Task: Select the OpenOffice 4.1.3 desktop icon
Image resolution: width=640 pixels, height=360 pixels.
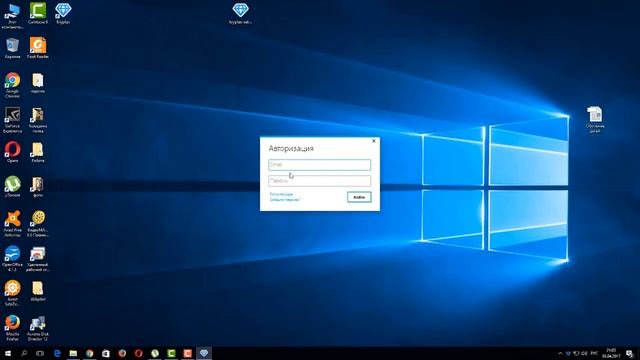Action: [12, 258]
